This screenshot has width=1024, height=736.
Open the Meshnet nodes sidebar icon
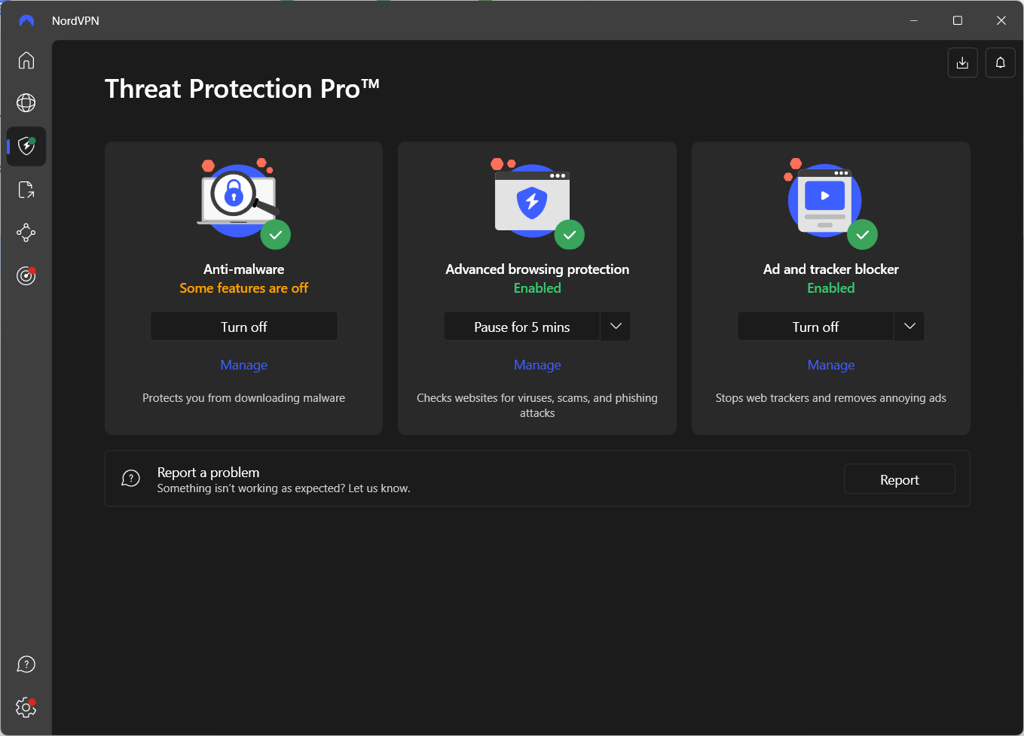[x=26, y=232]
